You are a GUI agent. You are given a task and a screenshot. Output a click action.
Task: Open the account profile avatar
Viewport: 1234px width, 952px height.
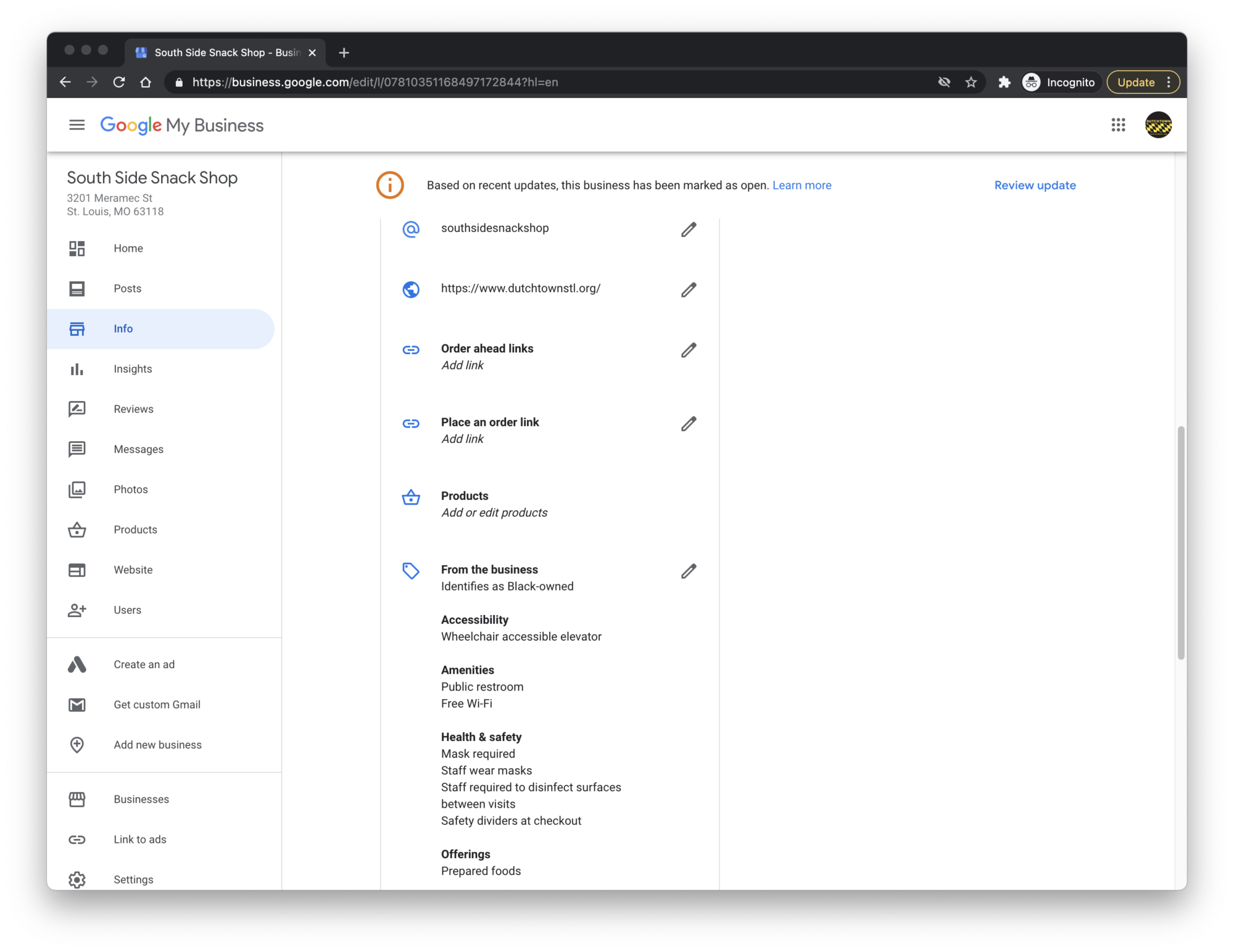[x=1158, y=125]
